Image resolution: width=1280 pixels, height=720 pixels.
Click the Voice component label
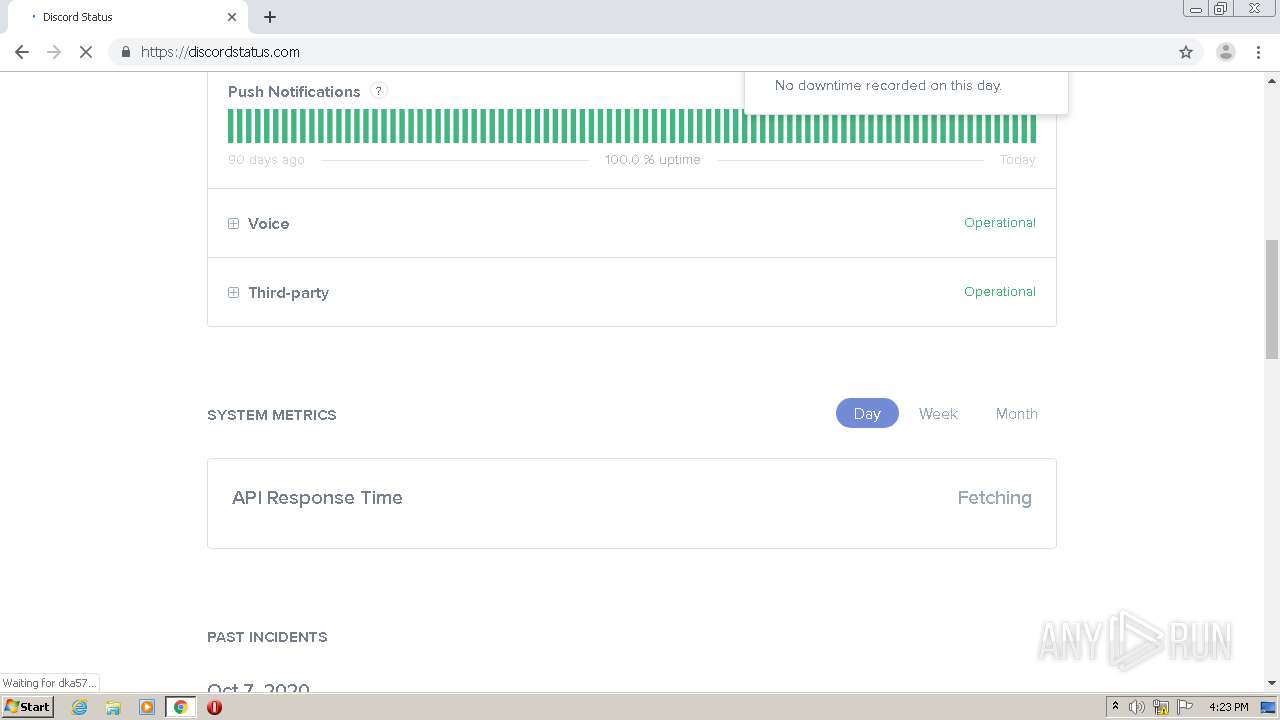(x=268, y=224)
